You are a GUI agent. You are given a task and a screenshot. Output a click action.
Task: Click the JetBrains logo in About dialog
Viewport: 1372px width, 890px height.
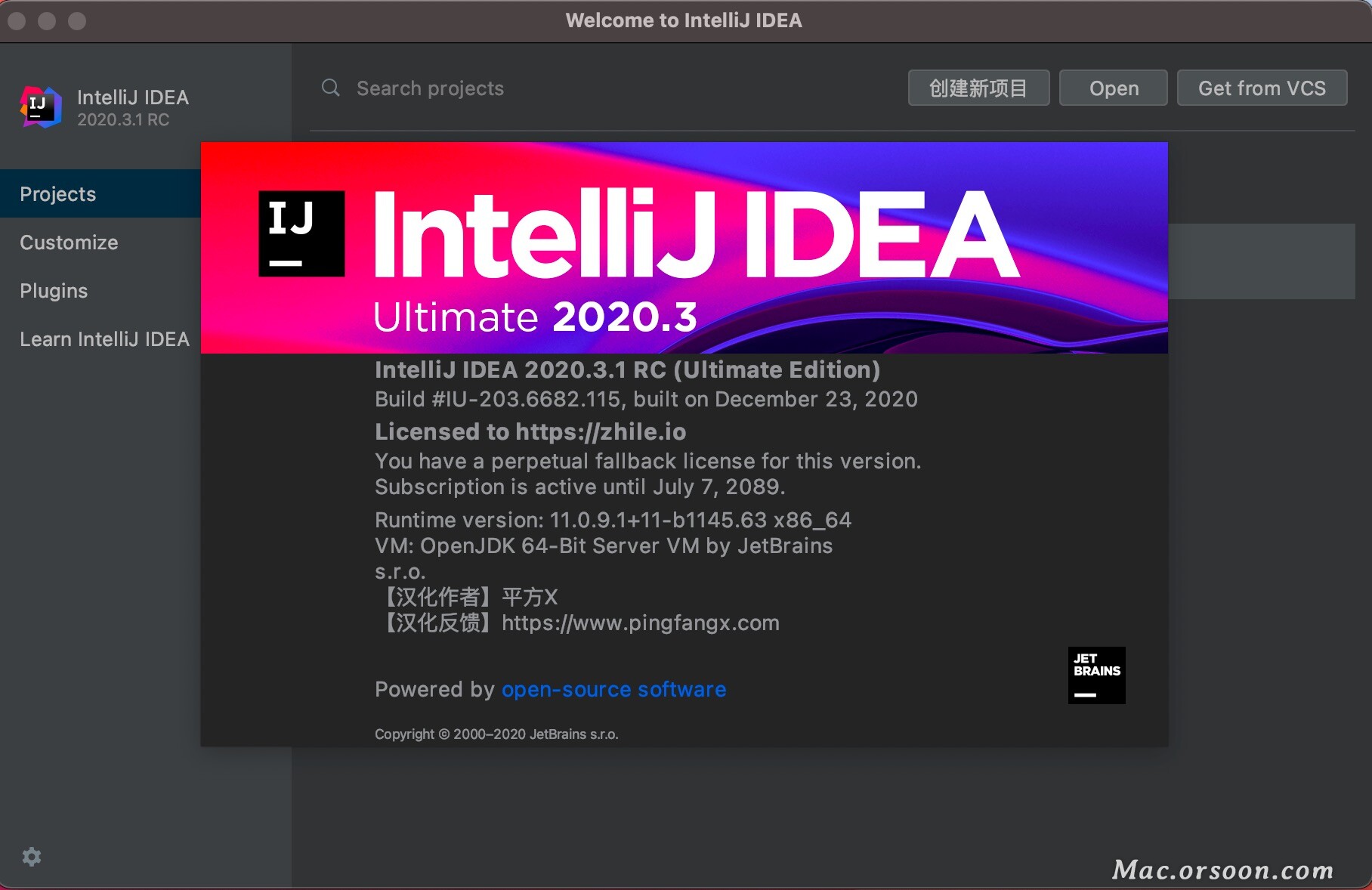pos(1096,675)
